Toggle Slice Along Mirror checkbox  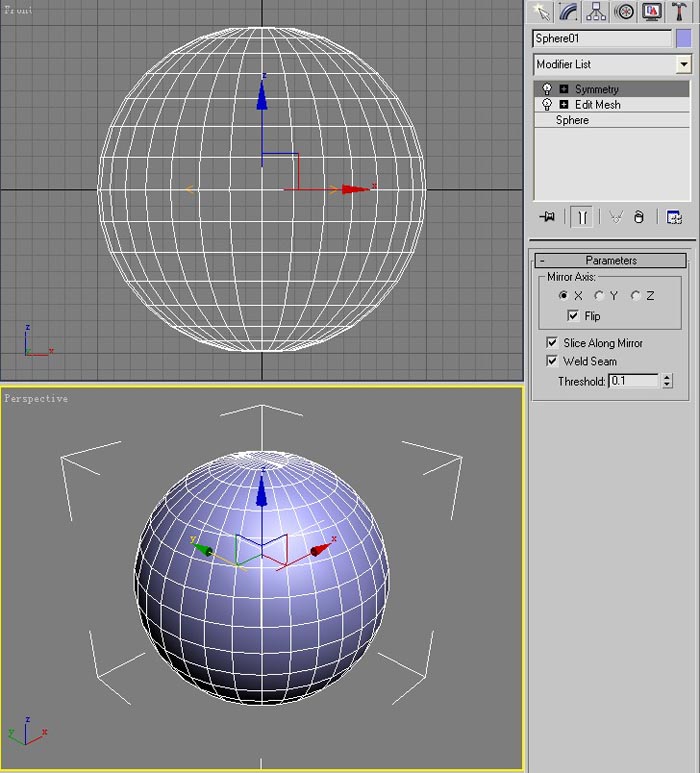click(x=552, y=343)
